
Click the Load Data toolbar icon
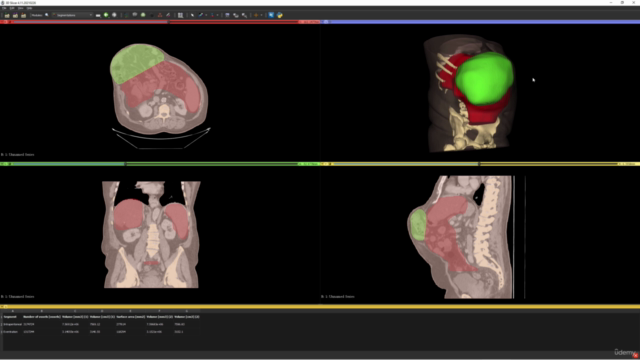click(7, 15)
